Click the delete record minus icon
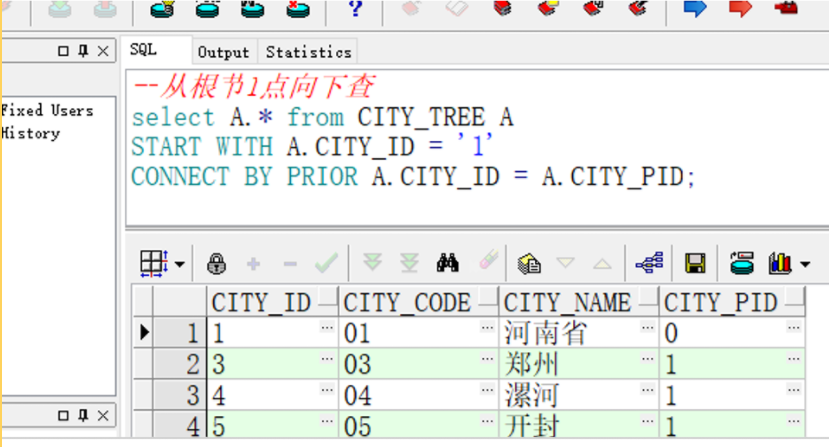The height and width of the screenshot is (447, 829). 290,263
